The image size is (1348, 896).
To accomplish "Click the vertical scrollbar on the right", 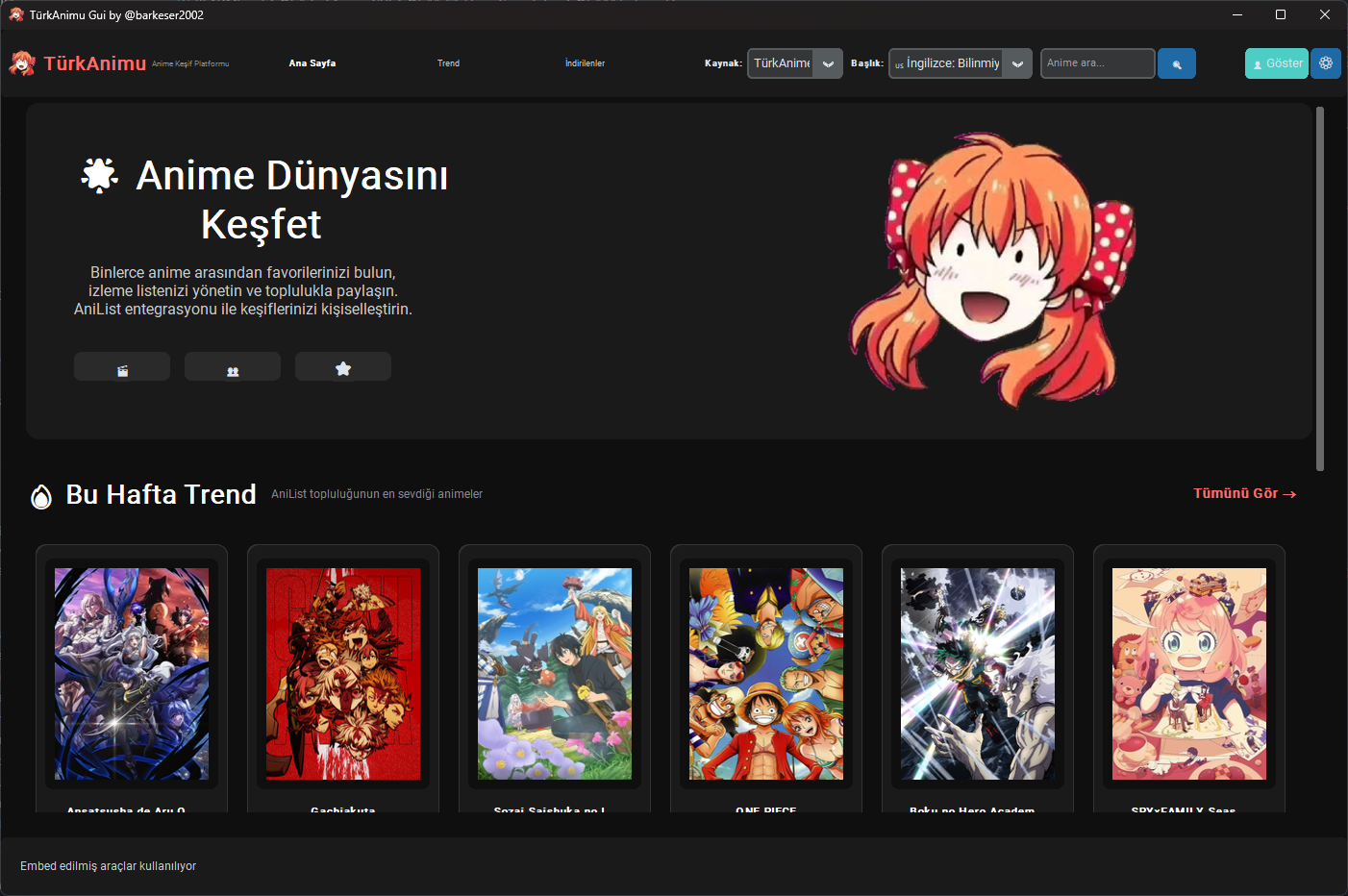I will tap(1320, 288).
